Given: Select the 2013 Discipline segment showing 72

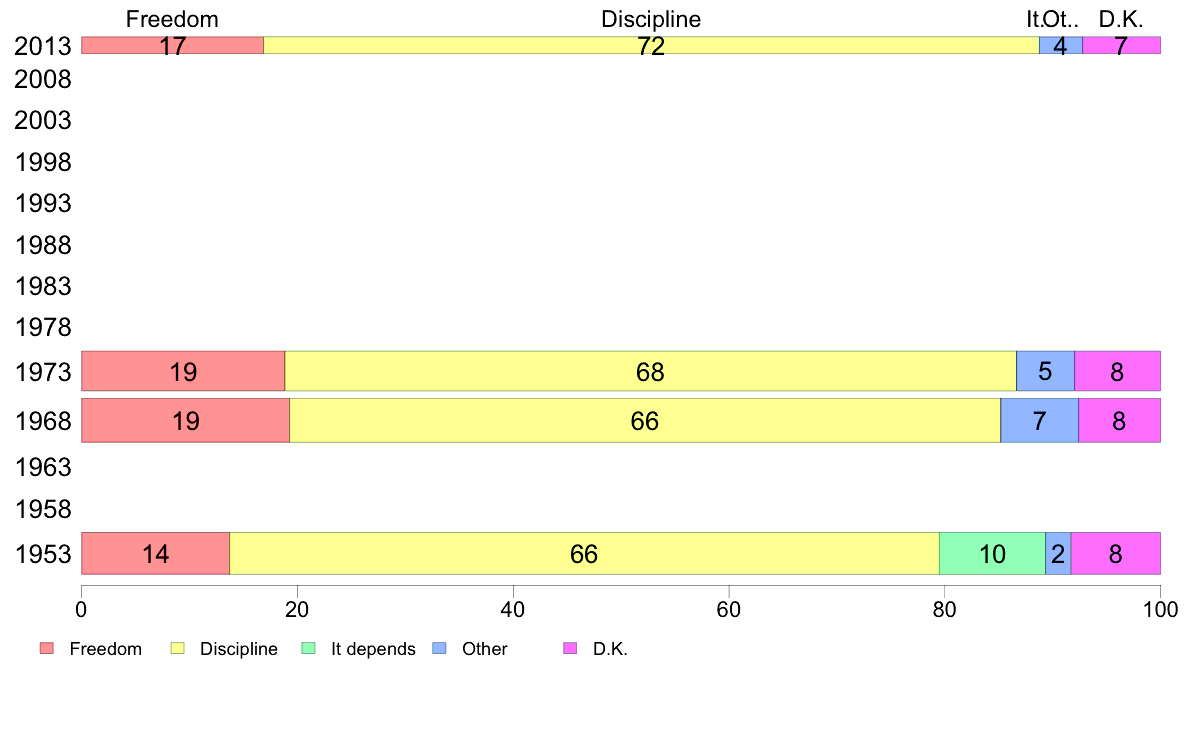Looking at the screenshot, I should [651, 45].
